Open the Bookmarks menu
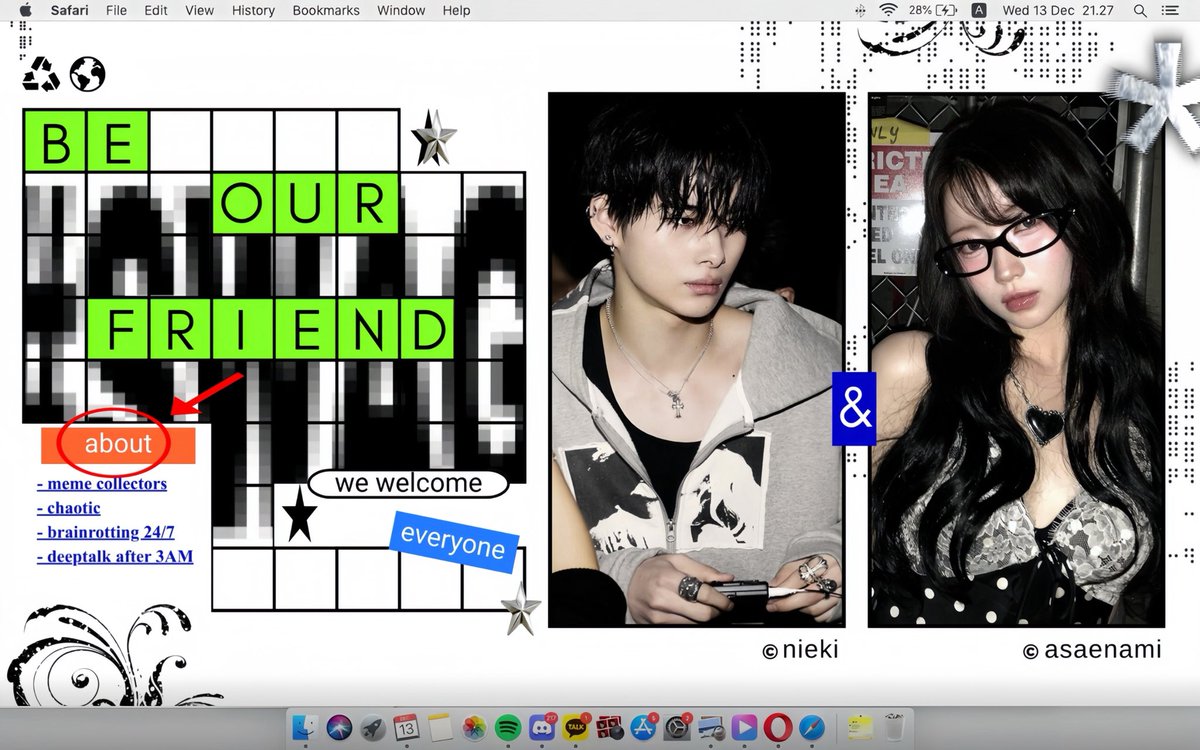The width and height of the screenshot is (1200, 750). (x=326, y=10)
